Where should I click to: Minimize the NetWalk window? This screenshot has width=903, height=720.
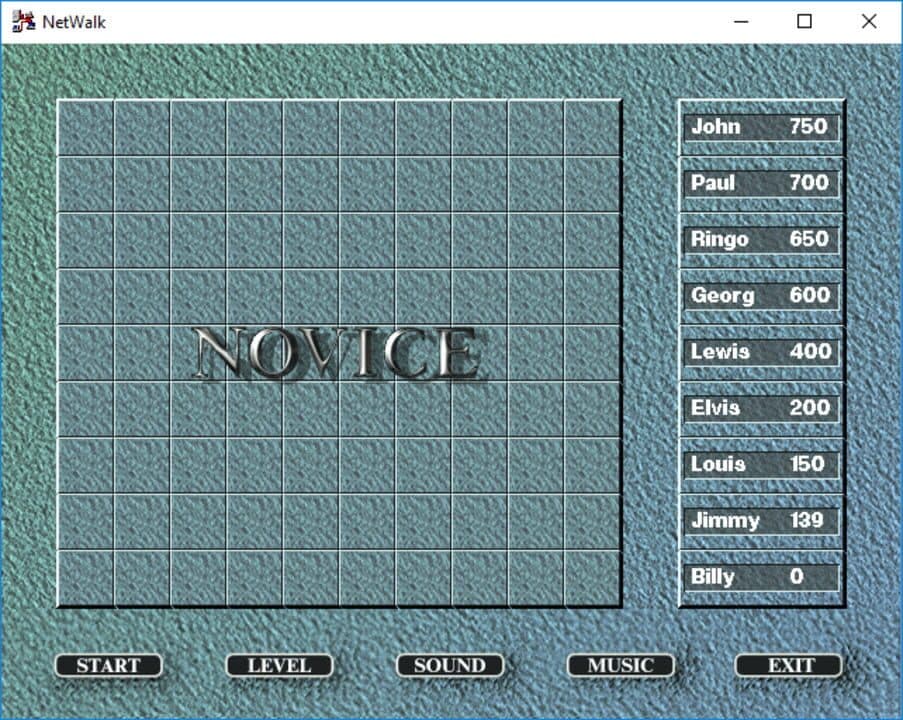(741, 22)
